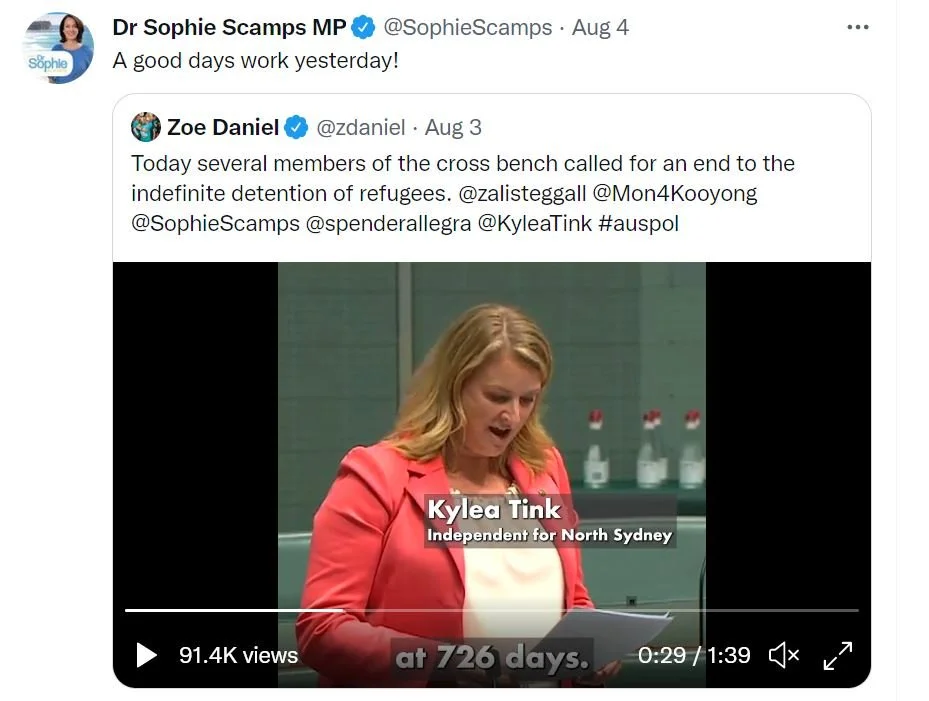The height and width of the screenshot is (701, 929).
Task: Open Zoe Daniel's small profile avatar
Action: [x=146, y=127]
